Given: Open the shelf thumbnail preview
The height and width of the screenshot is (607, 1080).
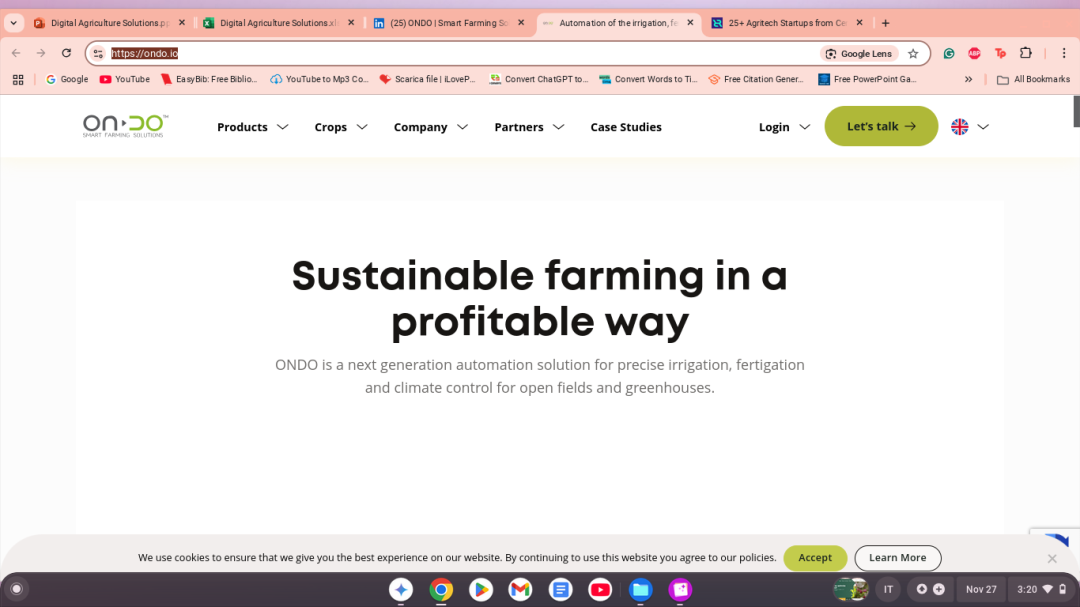Looking at the screenshot, I should coord(851,589).
